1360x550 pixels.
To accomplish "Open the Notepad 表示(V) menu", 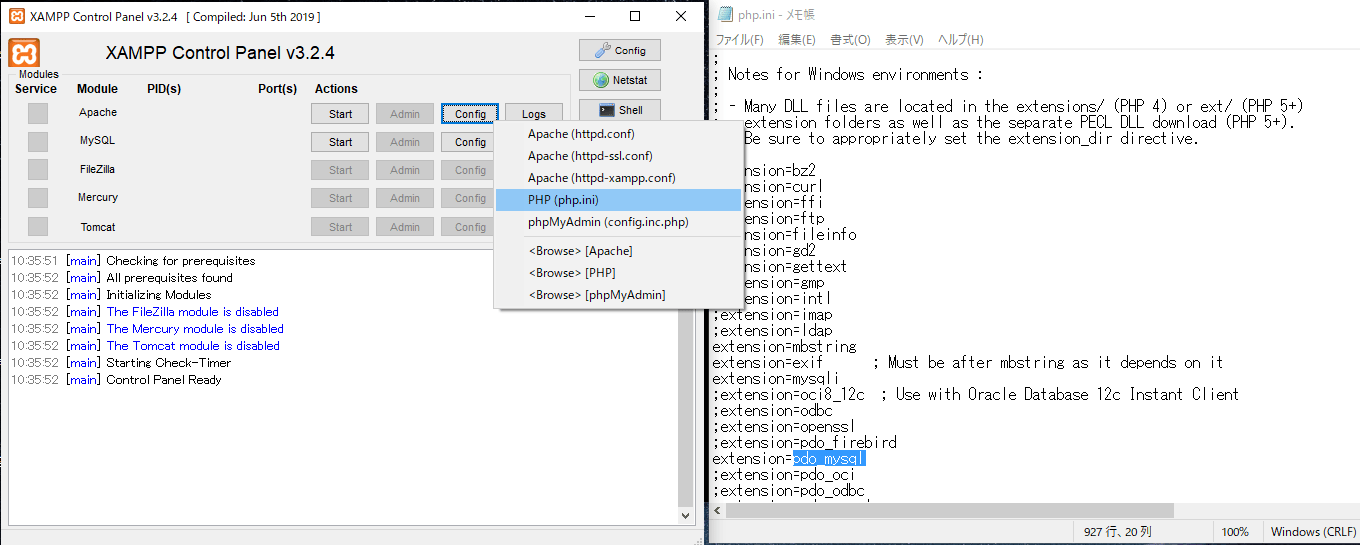I will [903, 40].
